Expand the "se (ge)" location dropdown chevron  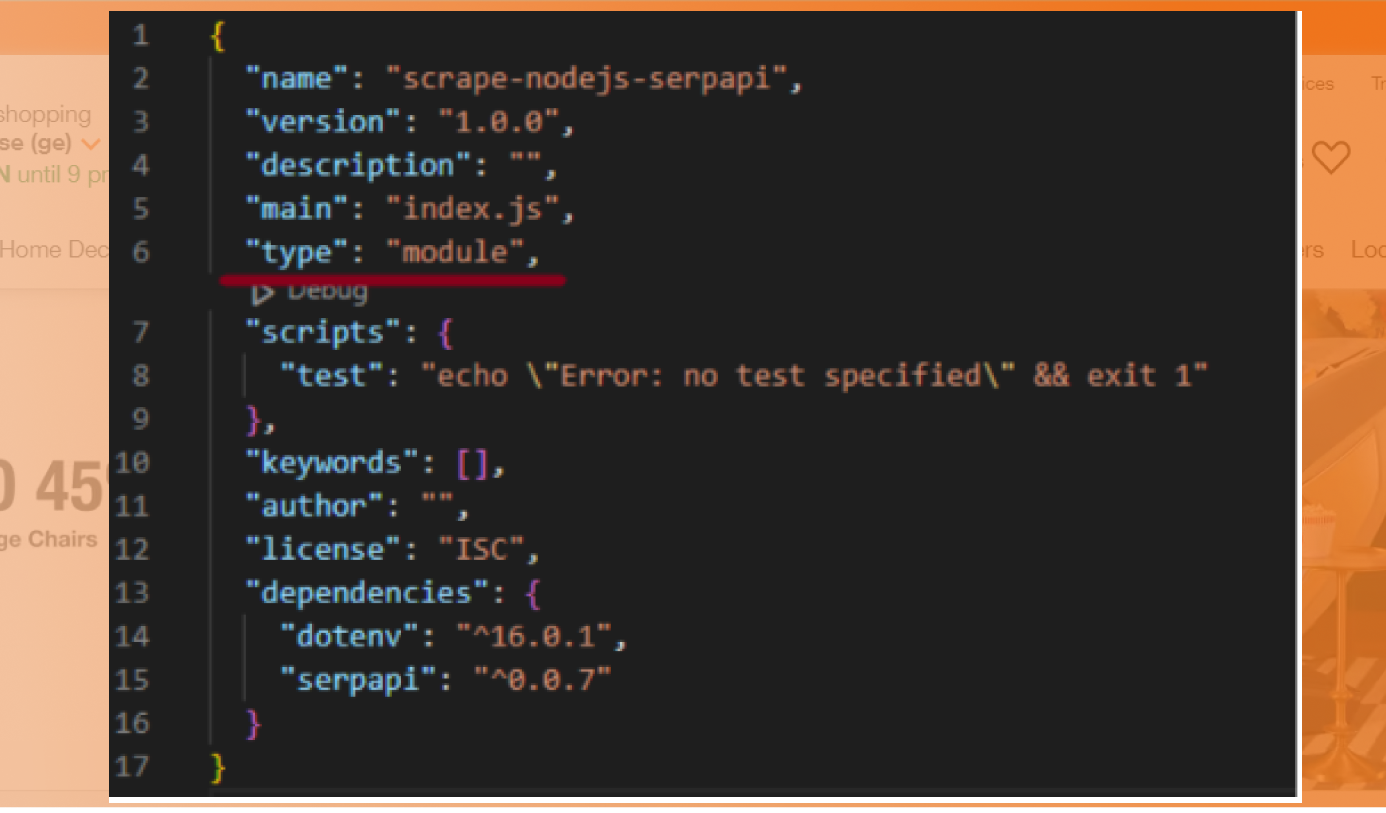click(90, 143)
